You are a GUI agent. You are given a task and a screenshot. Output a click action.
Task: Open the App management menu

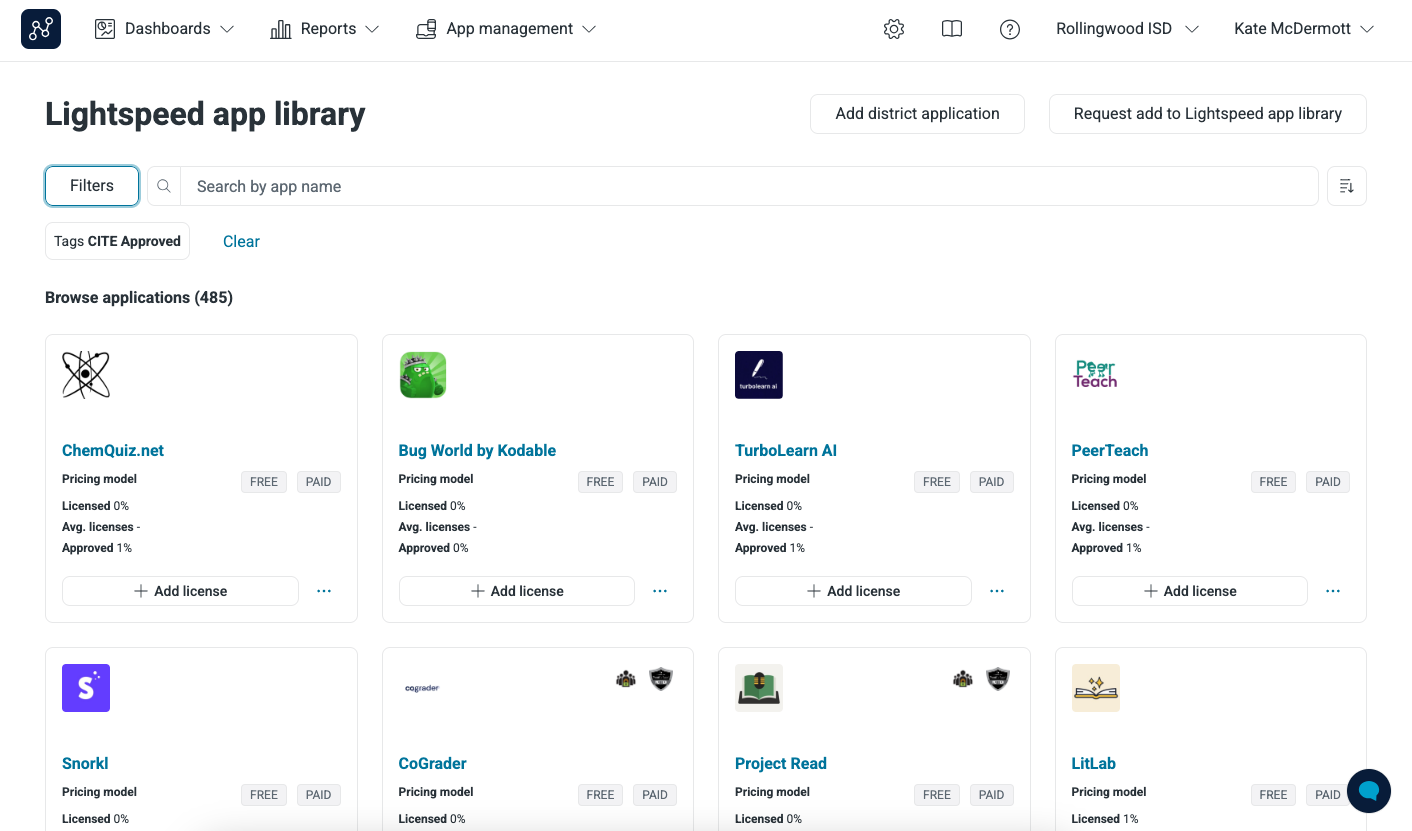tap(506, 28)
